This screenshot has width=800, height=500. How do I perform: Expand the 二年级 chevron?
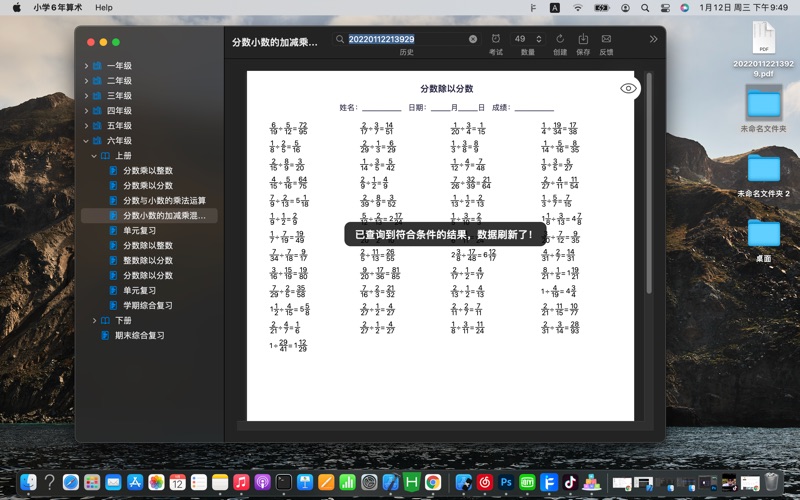pyautogui.click(x=86, y=81)
